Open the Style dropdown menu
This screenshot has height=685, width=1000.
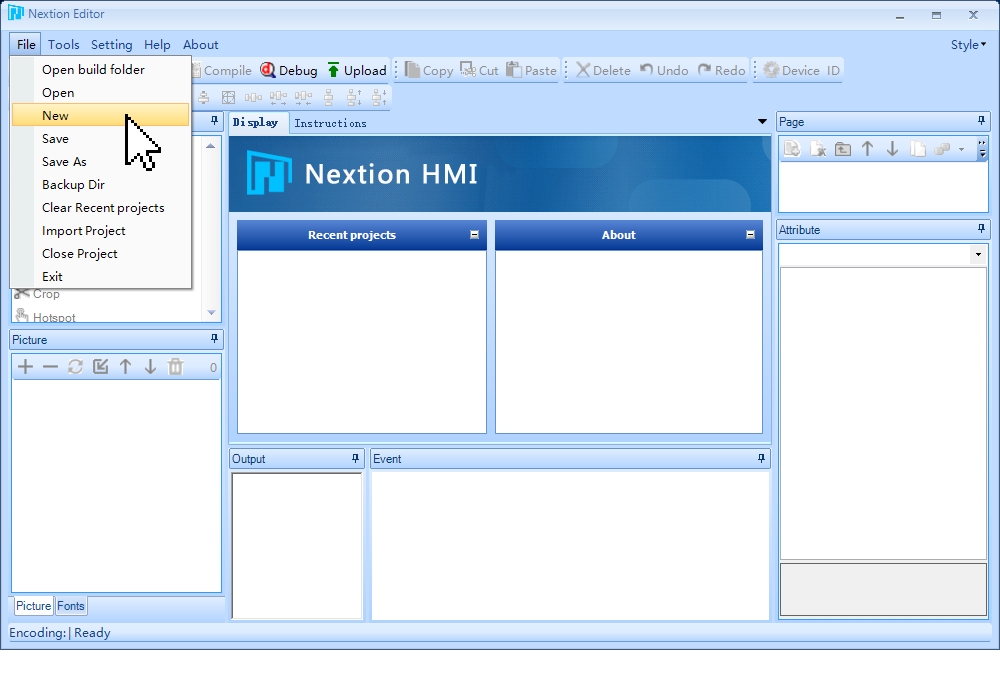tap(968, 45)
